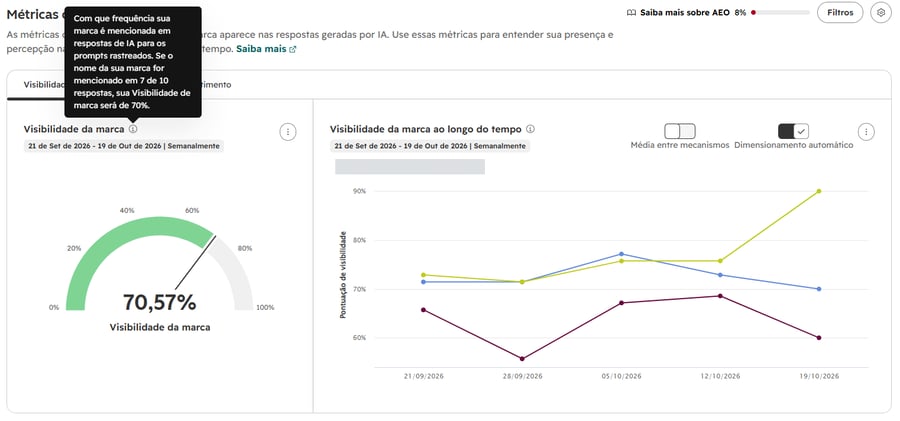Switch to the partially hidden tab ending in 'imento'
Image resolution: width=900 pixels, height=421 pixels.
pyautogui.click(x=216, y=85)
